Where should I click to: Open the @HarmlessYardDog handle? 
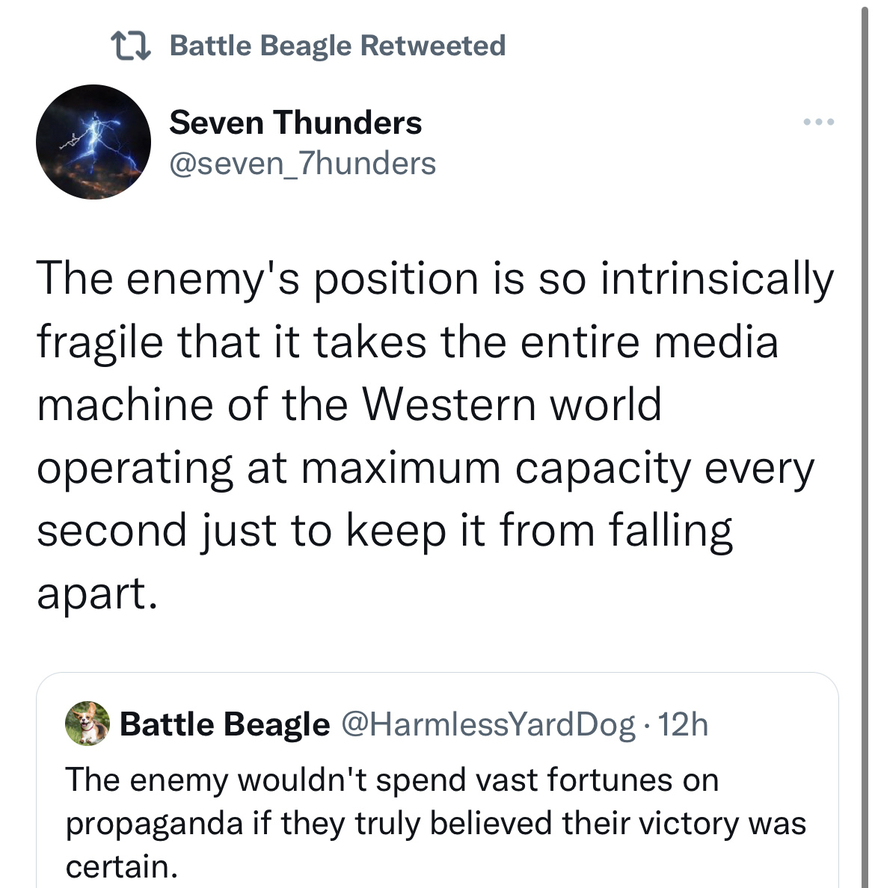(488, 724)
